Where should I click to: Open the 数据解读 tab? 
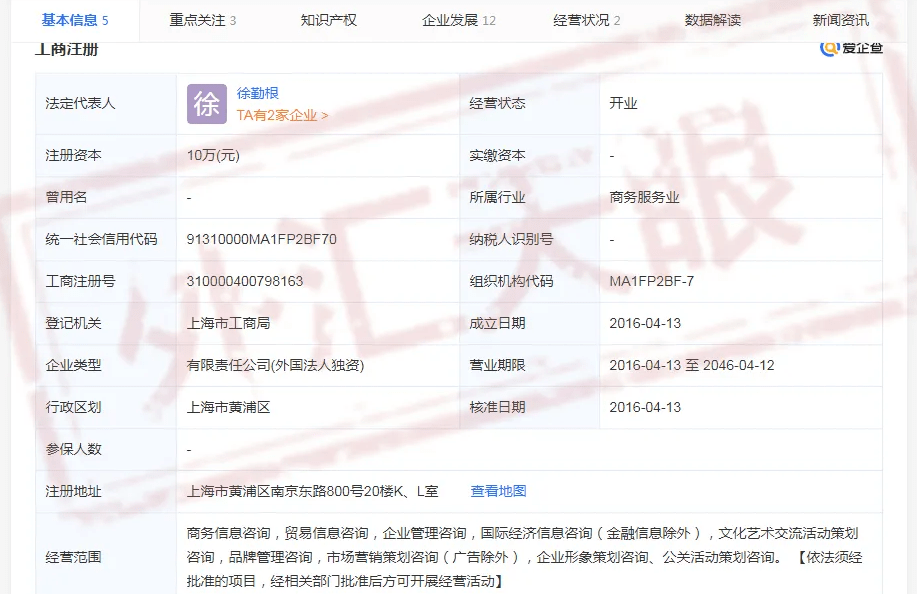712,20
